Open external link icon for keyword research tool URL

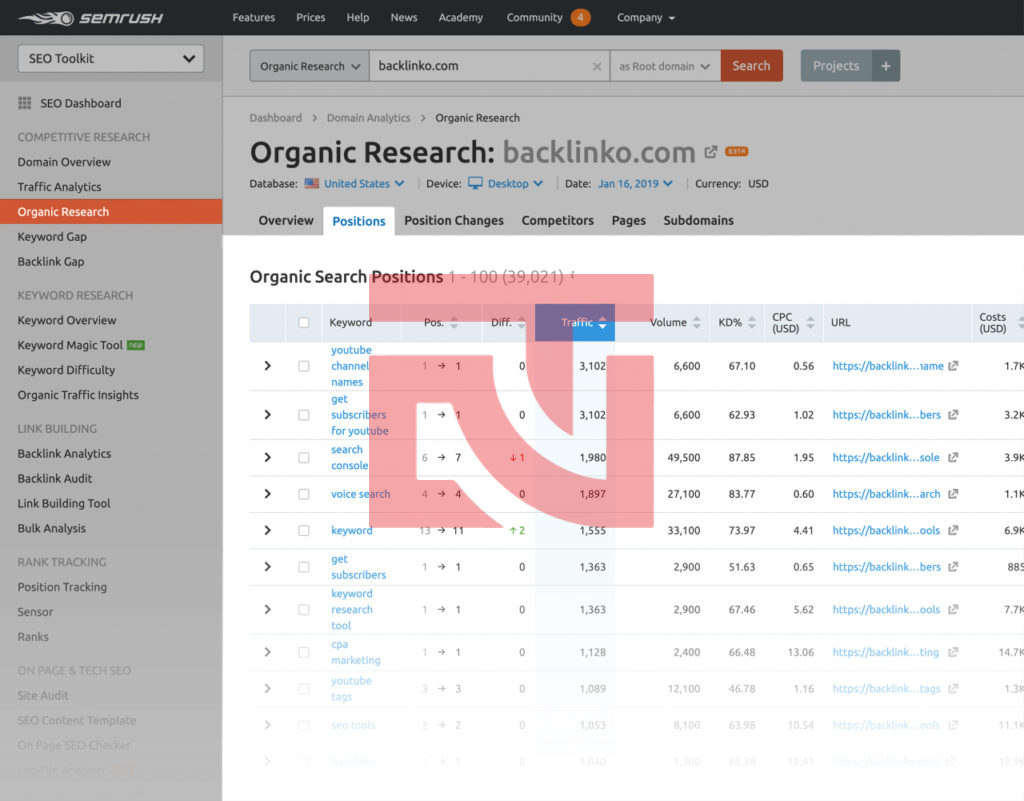tap(953, 610)
